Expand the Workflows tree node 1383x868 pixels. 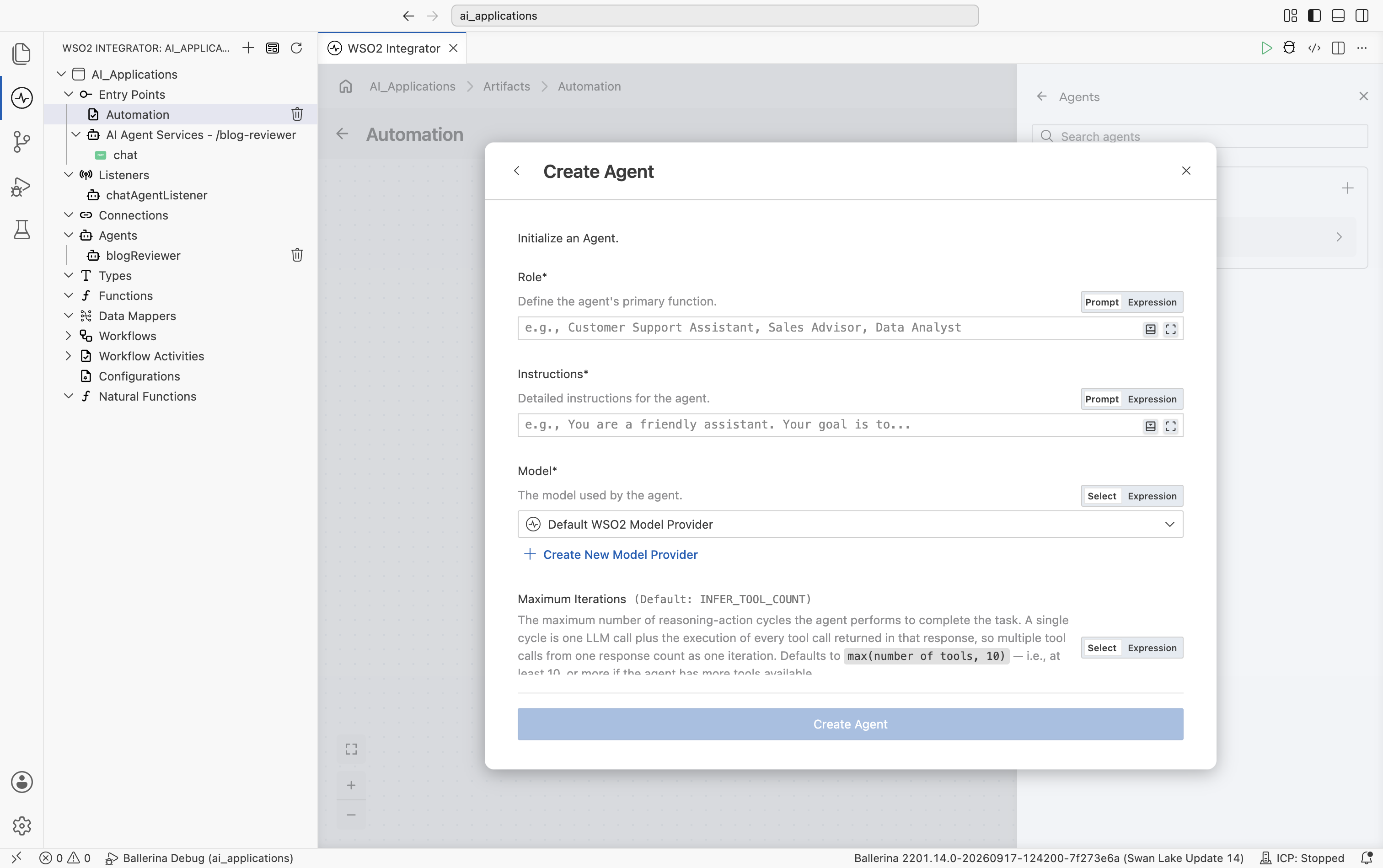click(68, 336)
